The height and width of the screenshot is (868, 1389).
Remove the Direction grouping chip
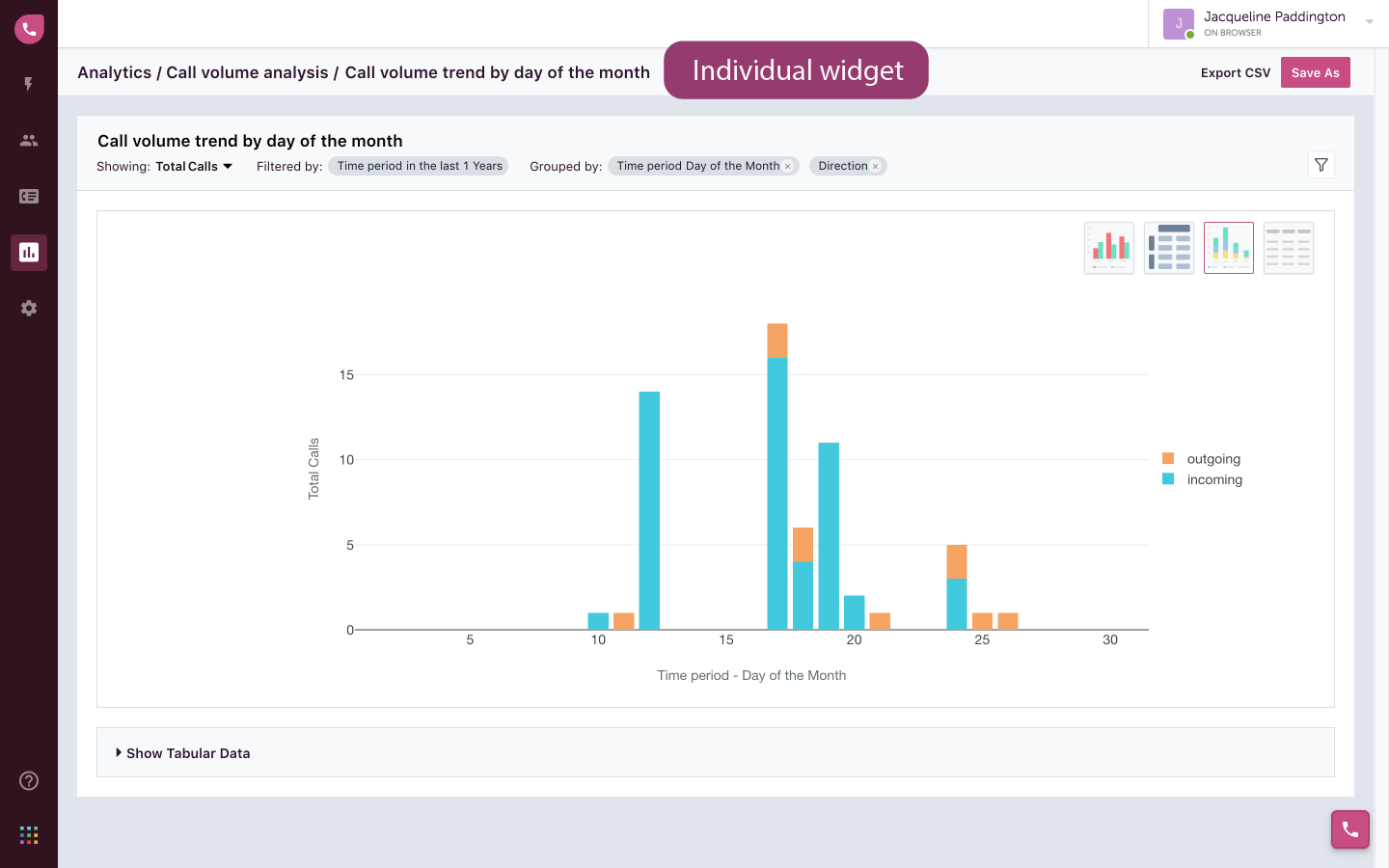point(876,167)
